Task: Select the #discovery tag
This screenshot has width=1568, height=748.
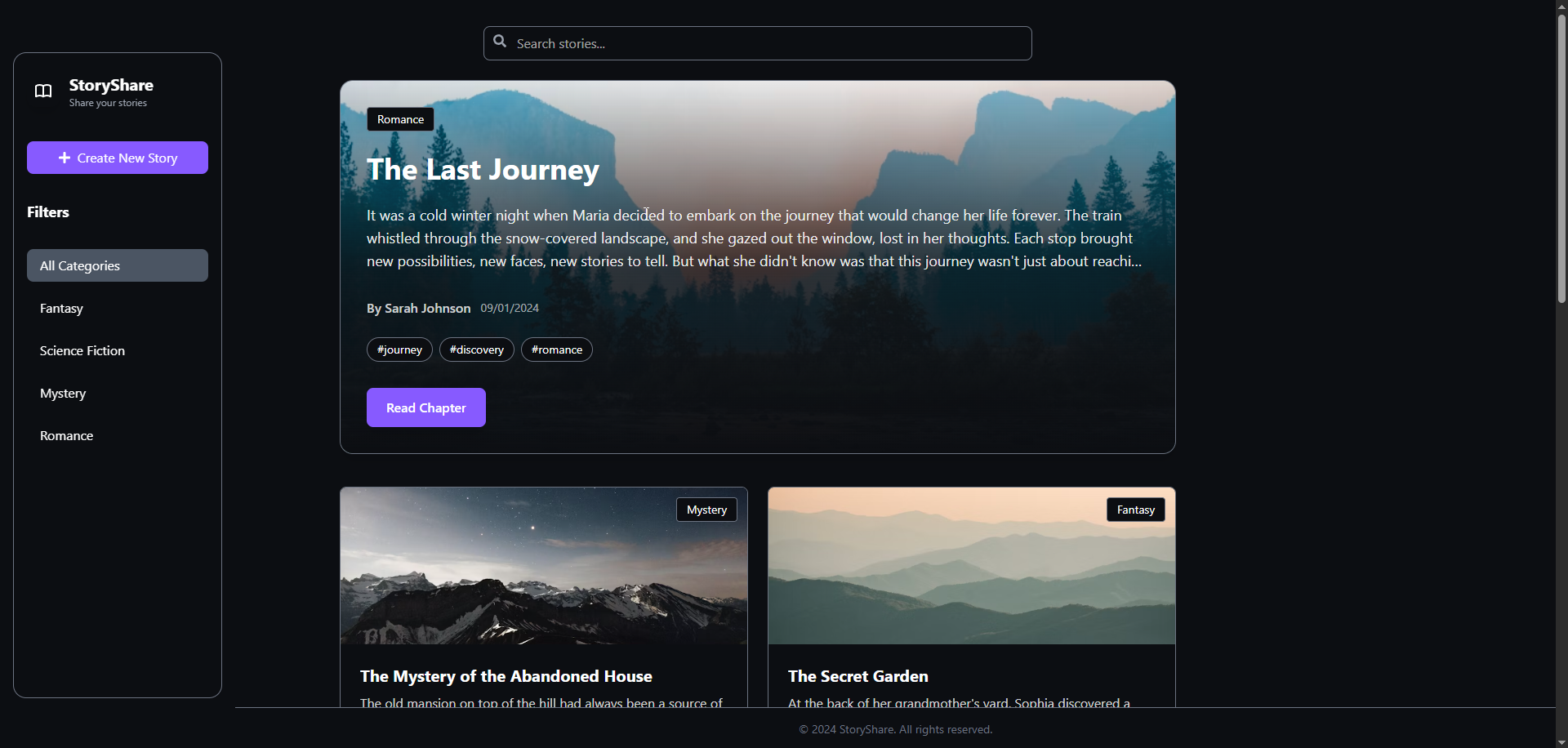Action: (477, 350)
